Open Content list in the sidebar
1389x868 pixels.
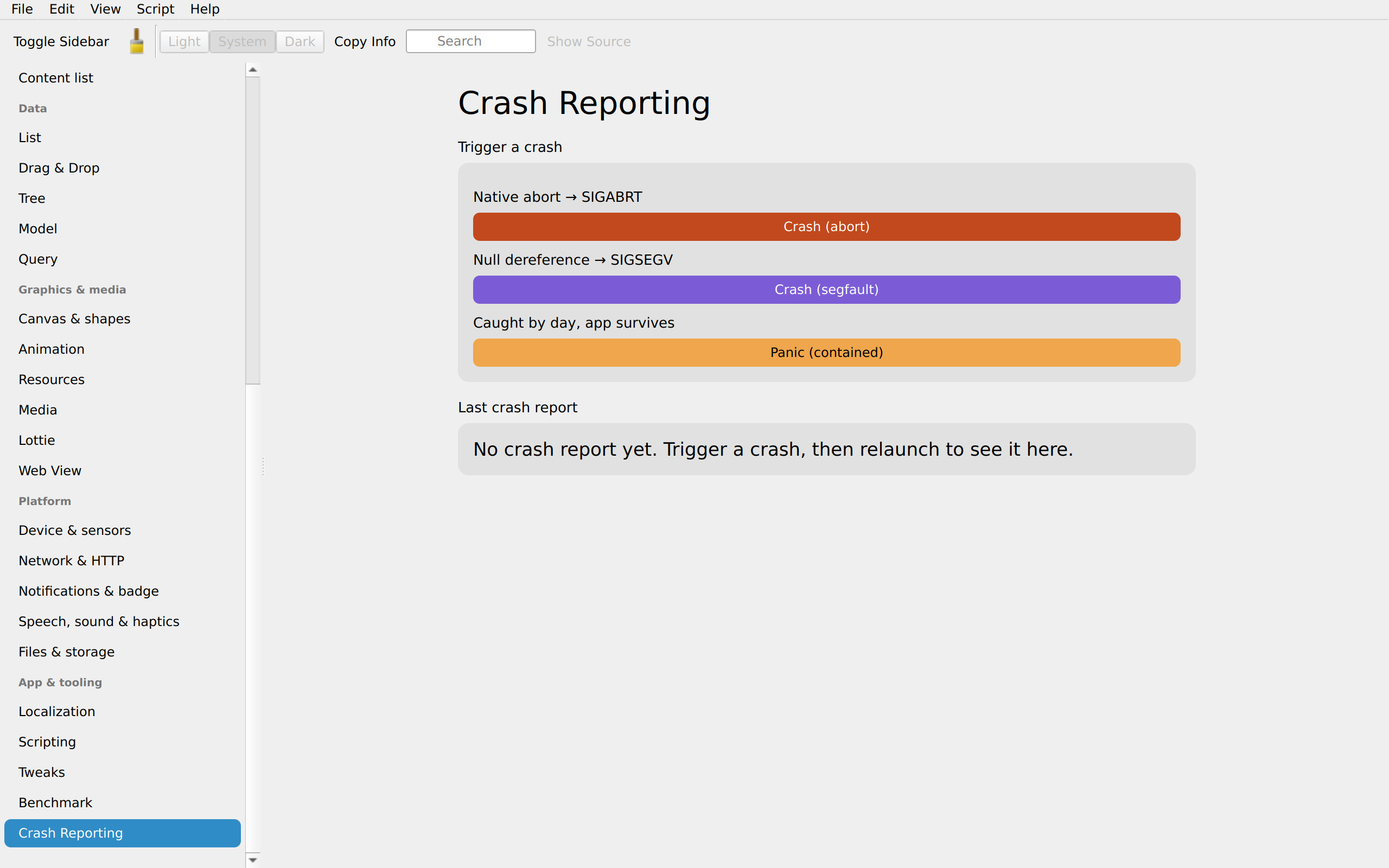(x=122, y=78)
